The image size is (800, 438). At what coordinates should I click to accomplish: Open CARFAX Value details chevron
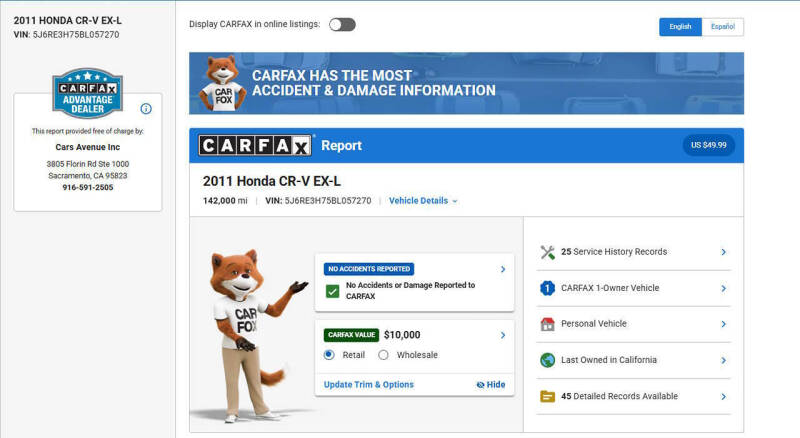(x=503, y=335)
